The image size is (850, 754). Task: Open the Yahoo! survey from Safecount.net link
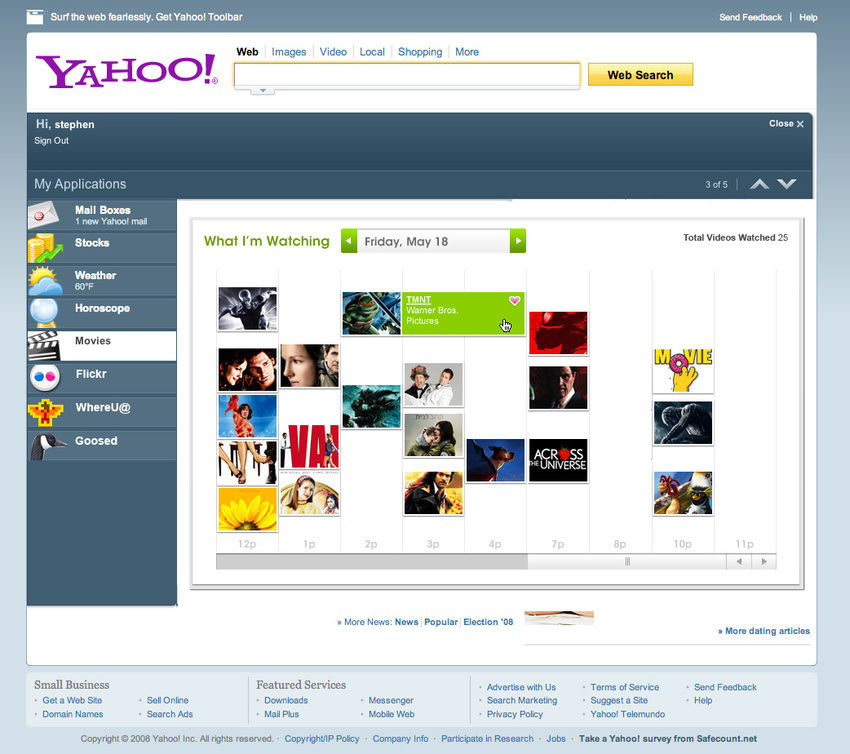tap(667, 738)
